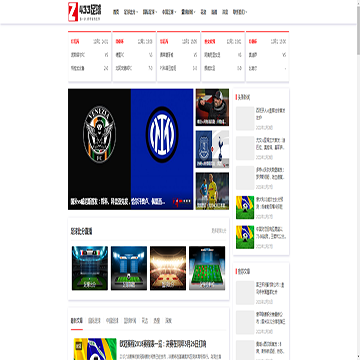
Task: Open the blue stadium scoreboard card with a soccer ball
Action: click(129, 268)
